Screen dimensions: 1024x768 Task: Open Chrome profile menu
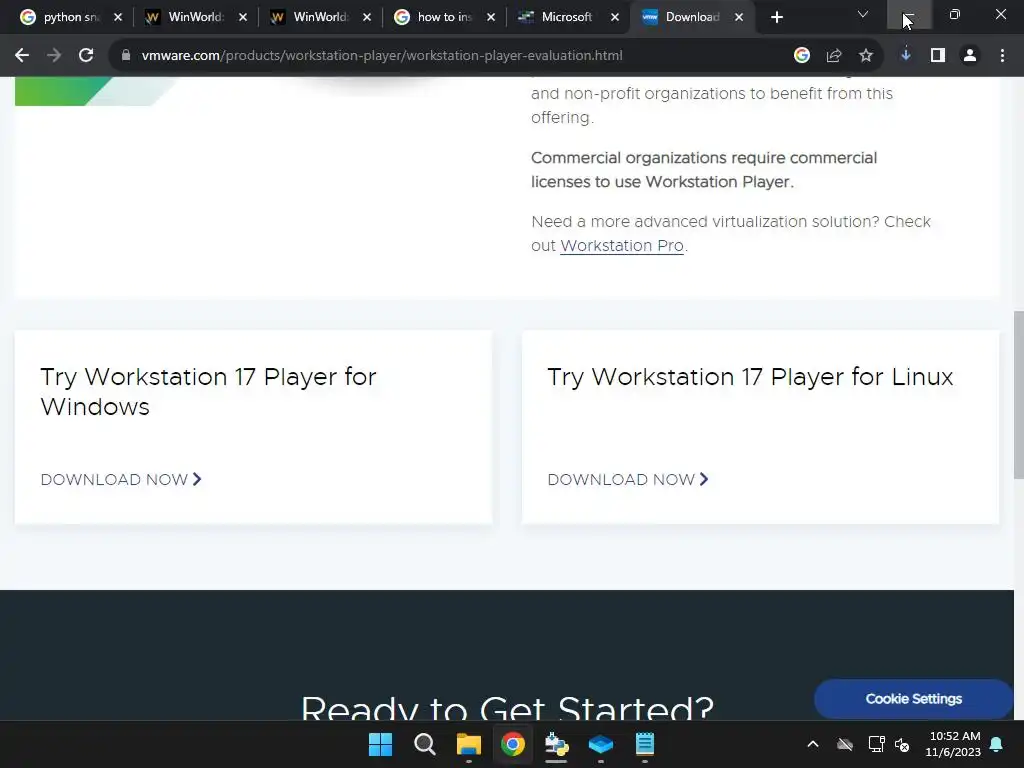click(970, 56)
